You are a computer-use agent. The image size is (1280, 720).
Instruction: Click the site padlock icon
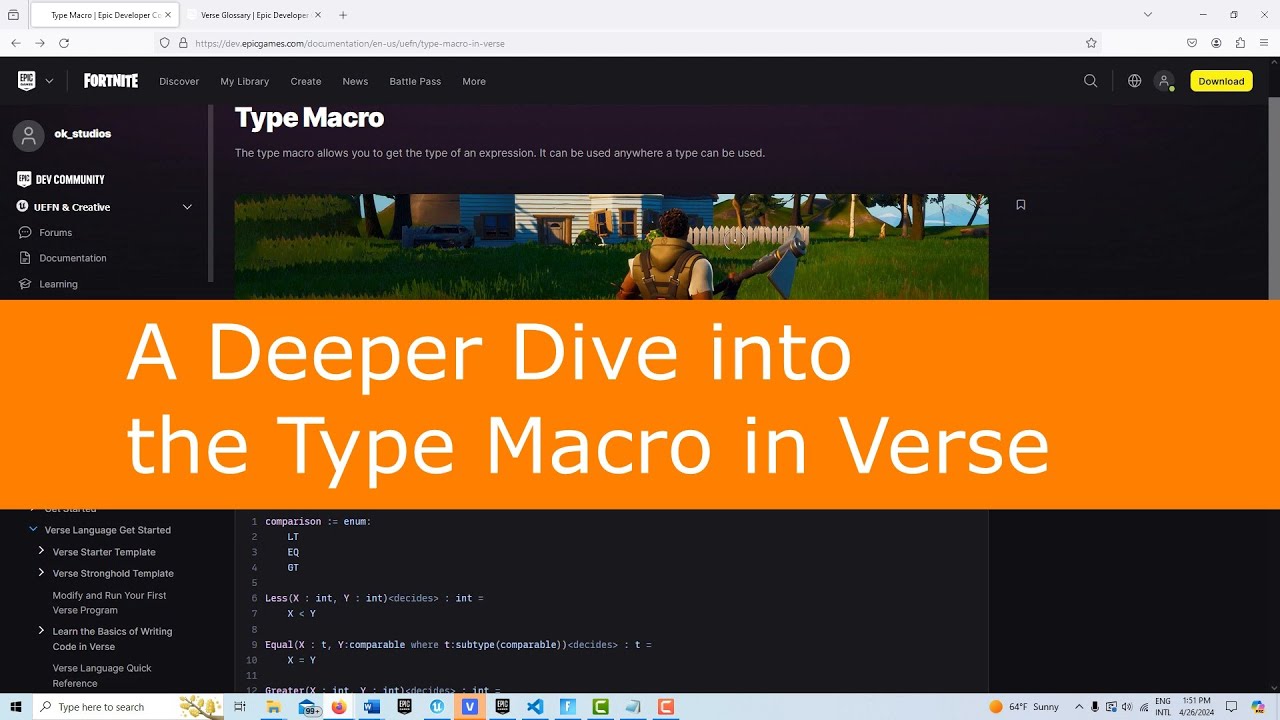(x=183, y=43)
